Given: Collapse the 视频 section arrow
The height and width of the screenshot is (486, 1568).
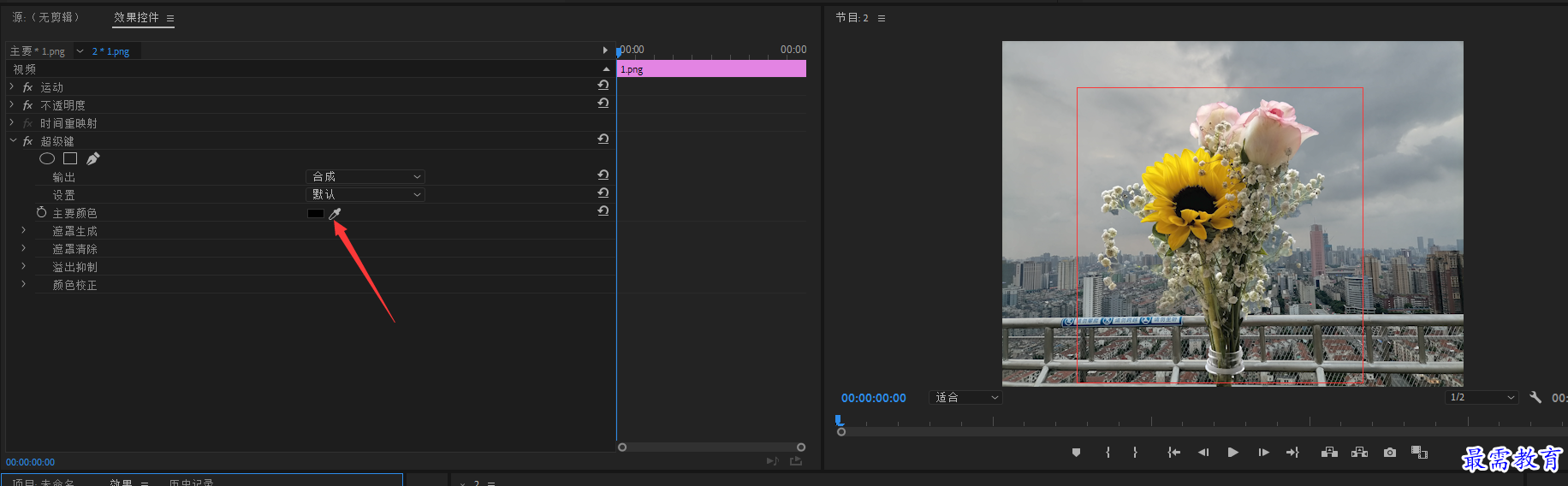Looking at the screenshot, I should coord(606,68).
